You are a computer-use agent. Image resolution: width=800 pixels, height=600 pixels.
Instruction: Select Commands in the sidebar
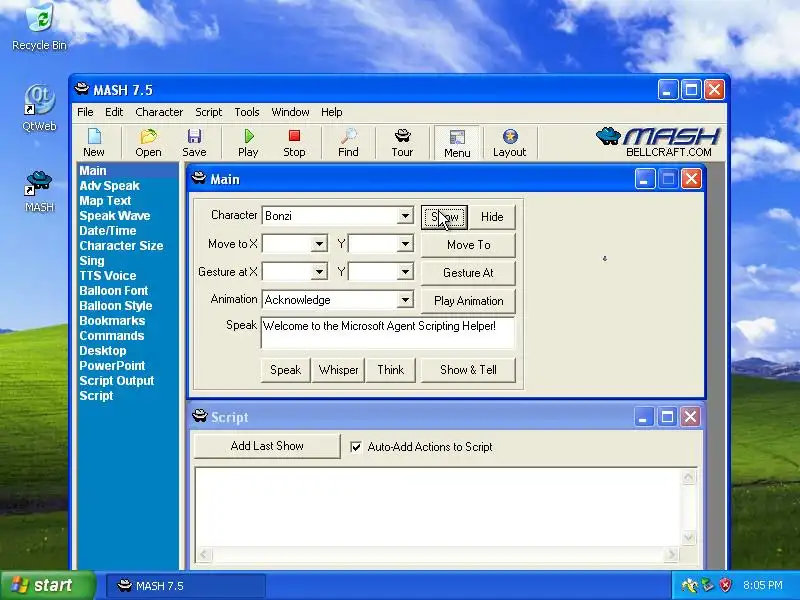[x=112, y=336]
